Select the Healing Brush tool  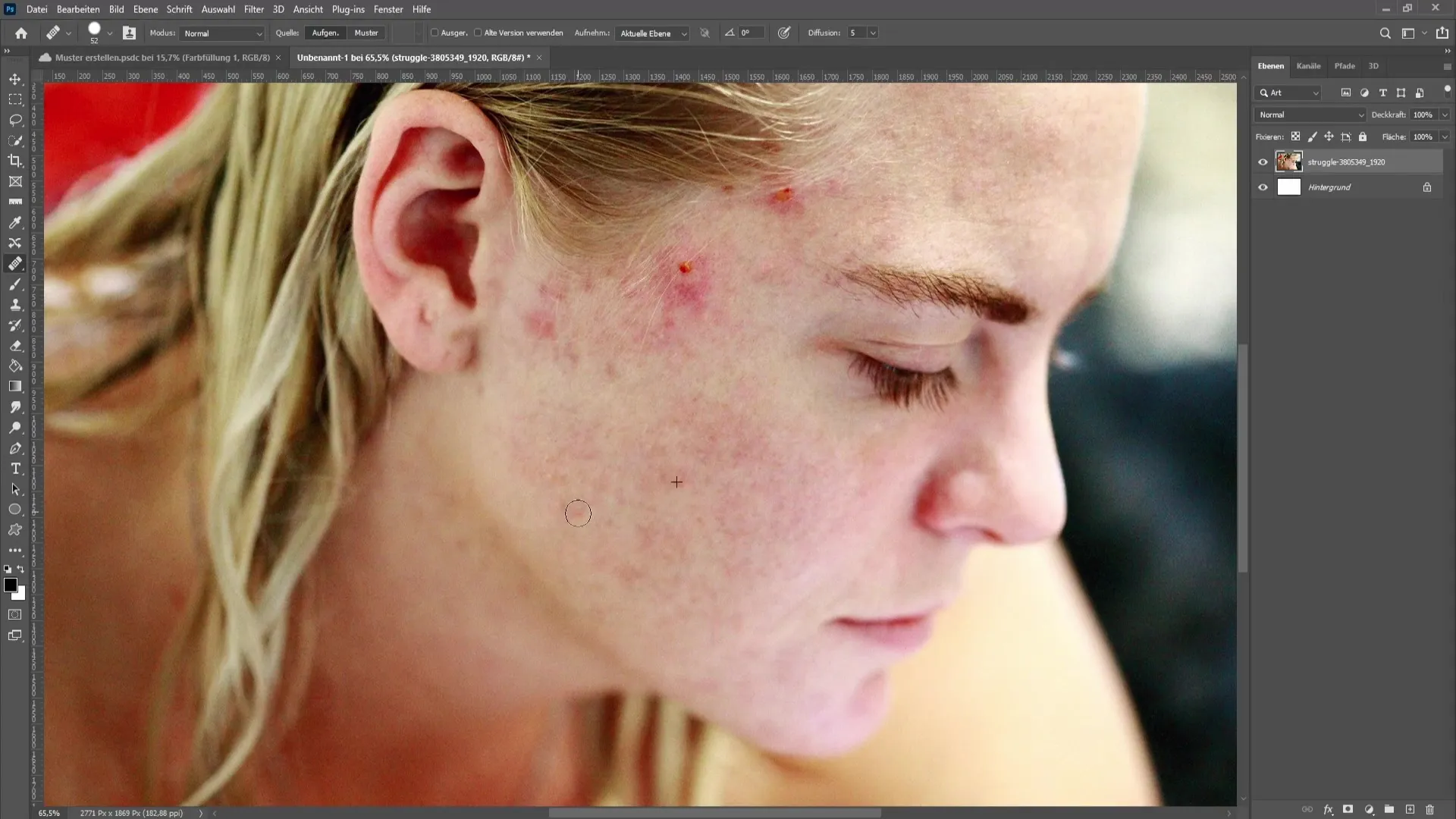(15, 263)
